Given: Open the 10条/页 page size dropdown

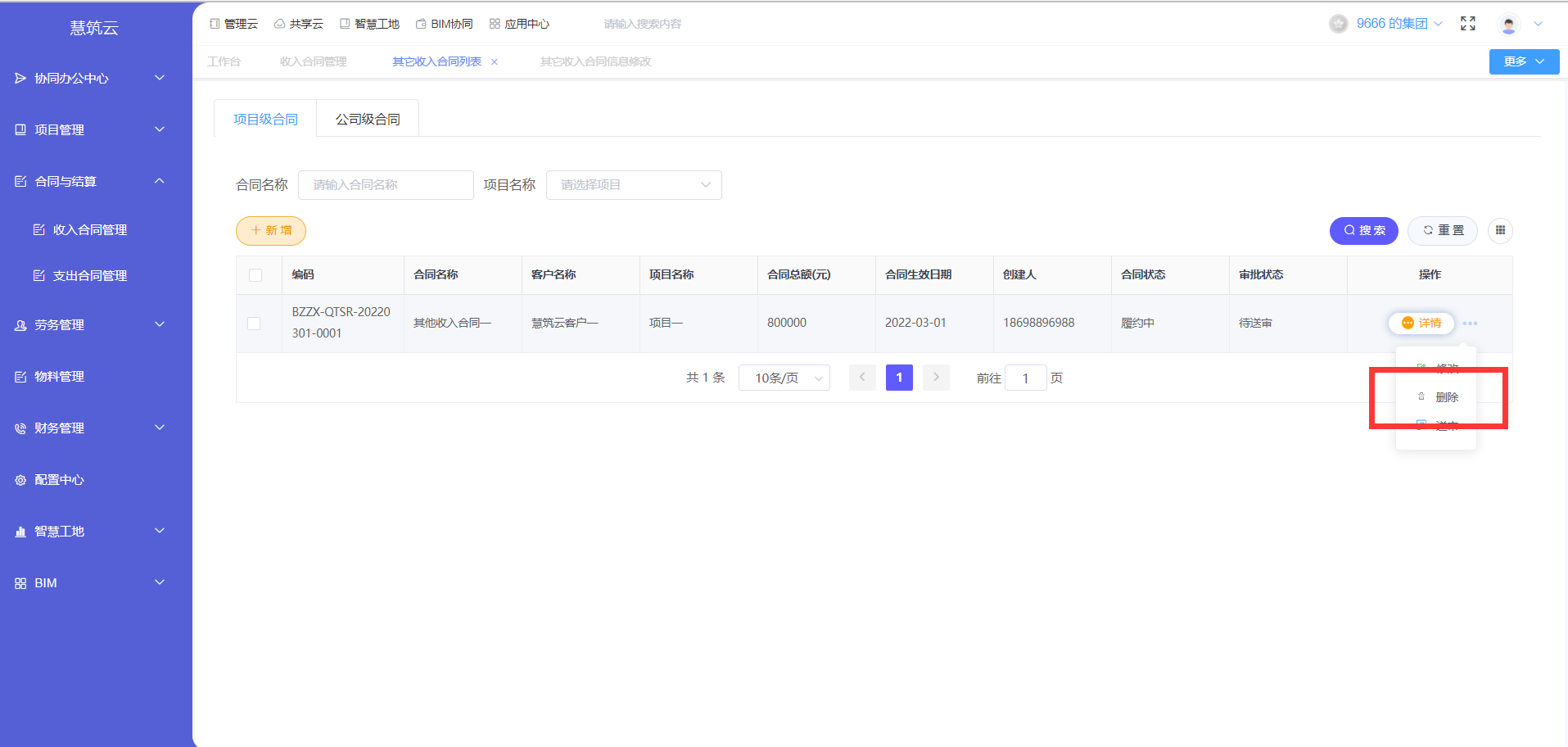Looking at the screenshot, I should [x=784, y=378].
